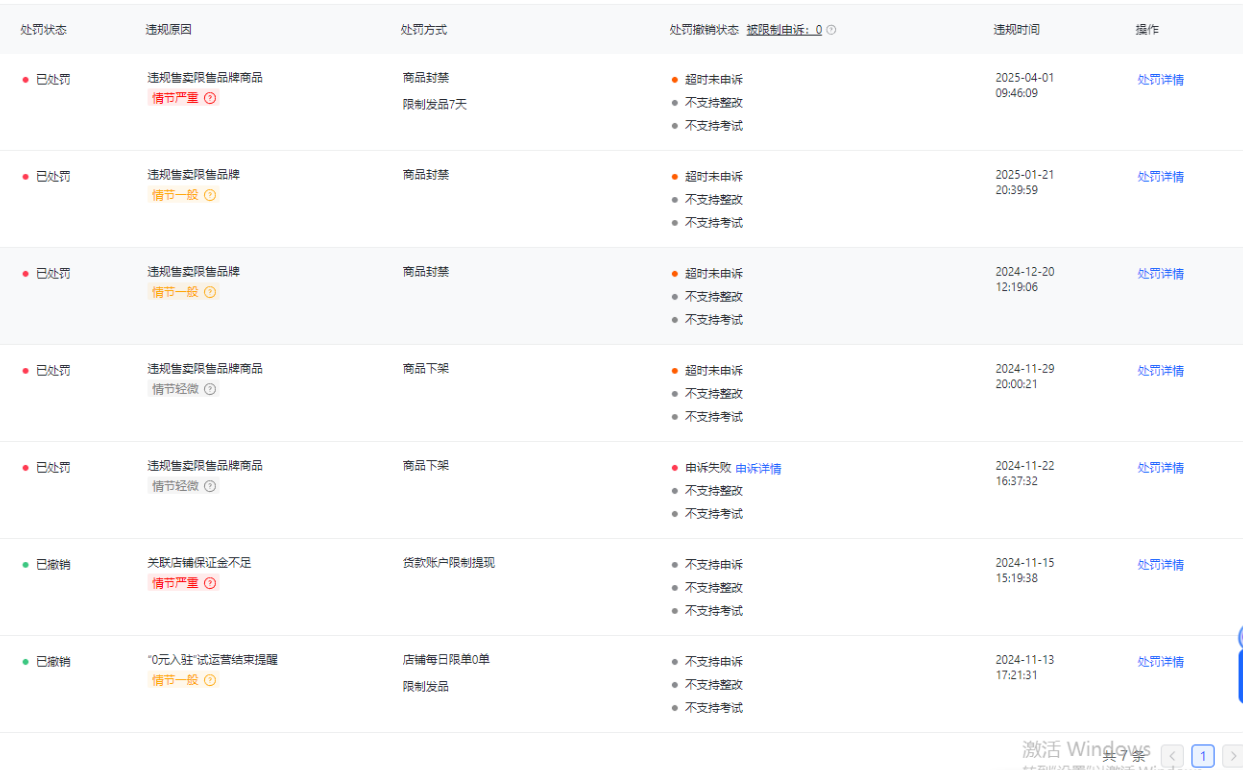Click help icon beside 被限制申诉 header
This screenshot has width=1243, height=770.
[x=831, y=30]
